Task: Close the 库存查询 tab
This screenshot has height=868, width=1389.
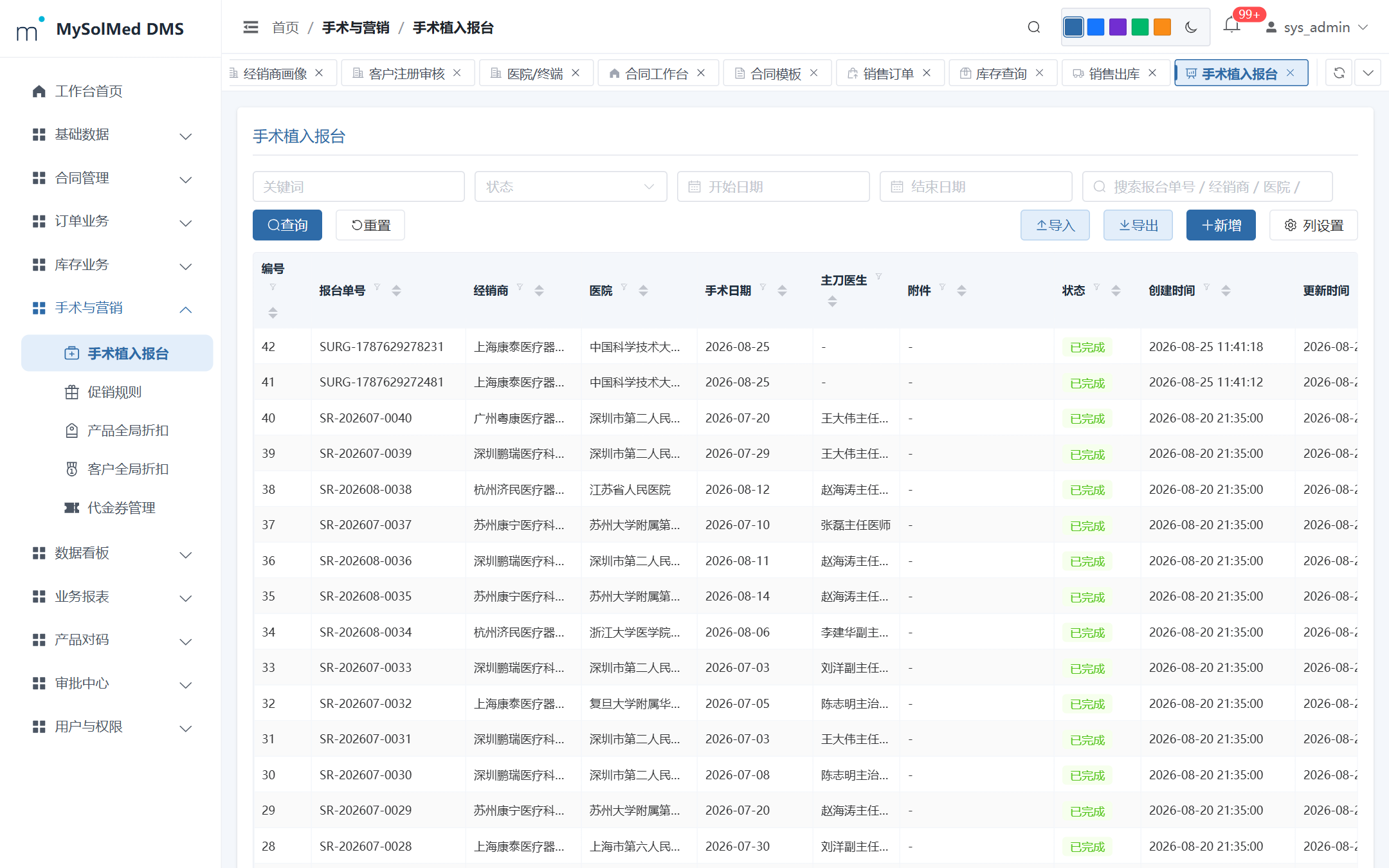Action: coord(1039,73)
